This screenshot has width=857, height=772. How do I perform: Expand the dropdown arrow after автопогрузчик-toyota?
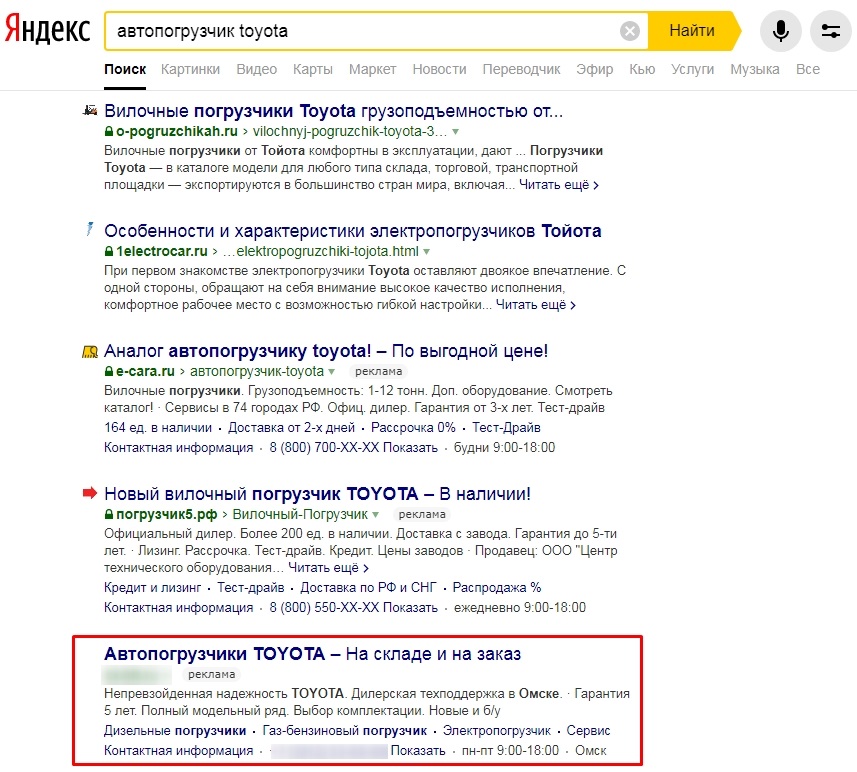[x=331, y=372]
